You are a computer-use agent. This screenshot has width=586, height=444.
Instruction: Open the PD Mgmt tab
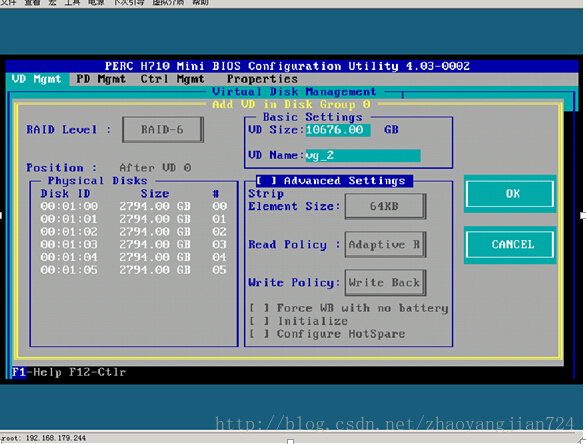click(101, 79)
